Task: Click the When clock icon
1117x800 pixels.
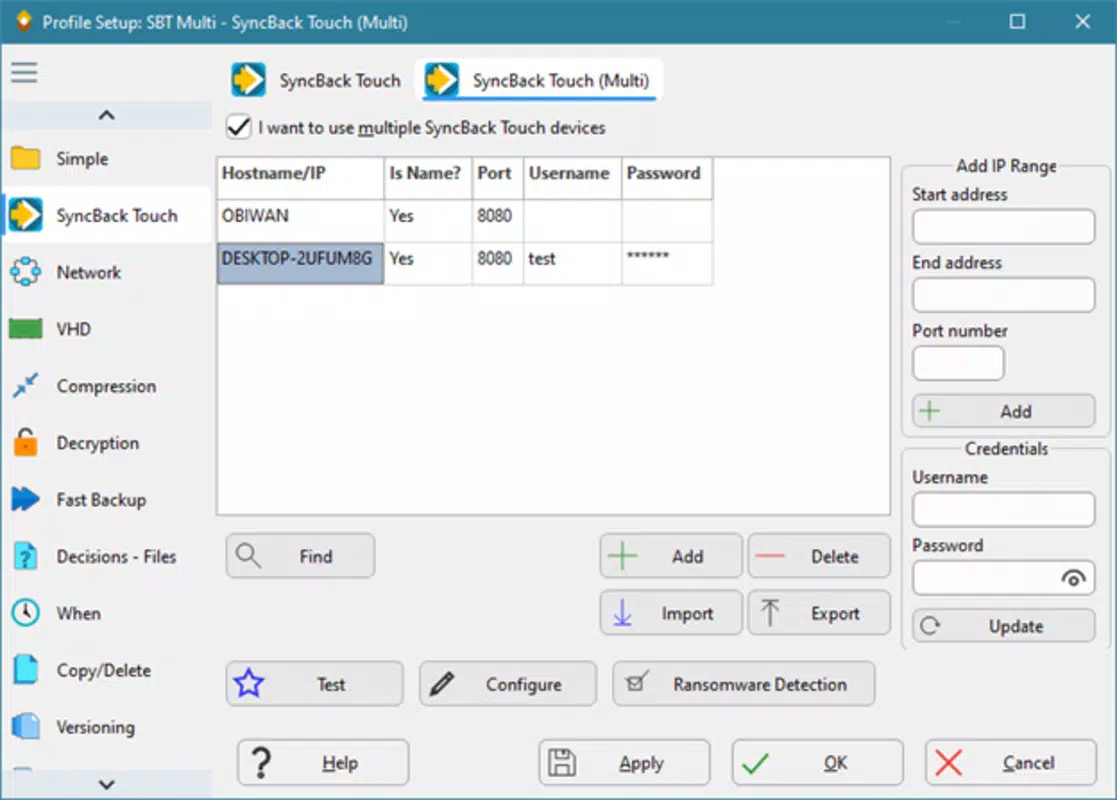Action: point(26,613)
